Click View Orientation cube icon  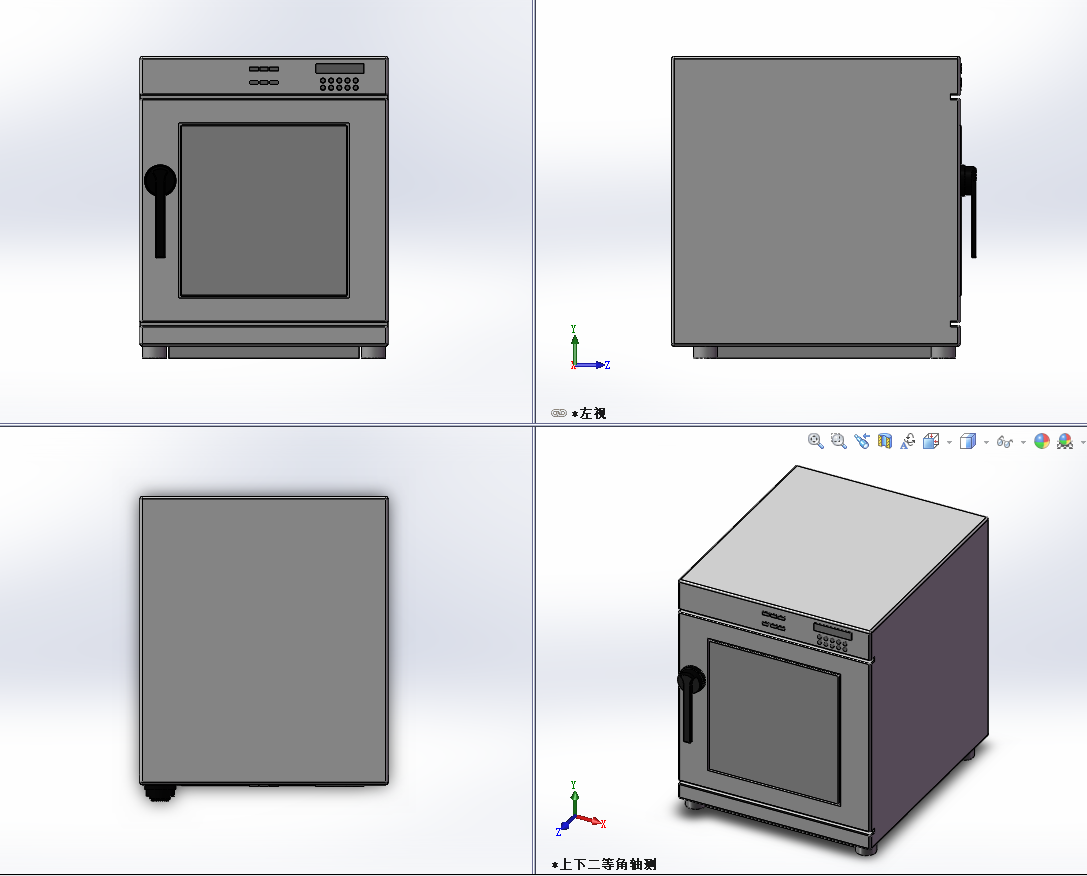pyautogui.click(x=931, y=441)
